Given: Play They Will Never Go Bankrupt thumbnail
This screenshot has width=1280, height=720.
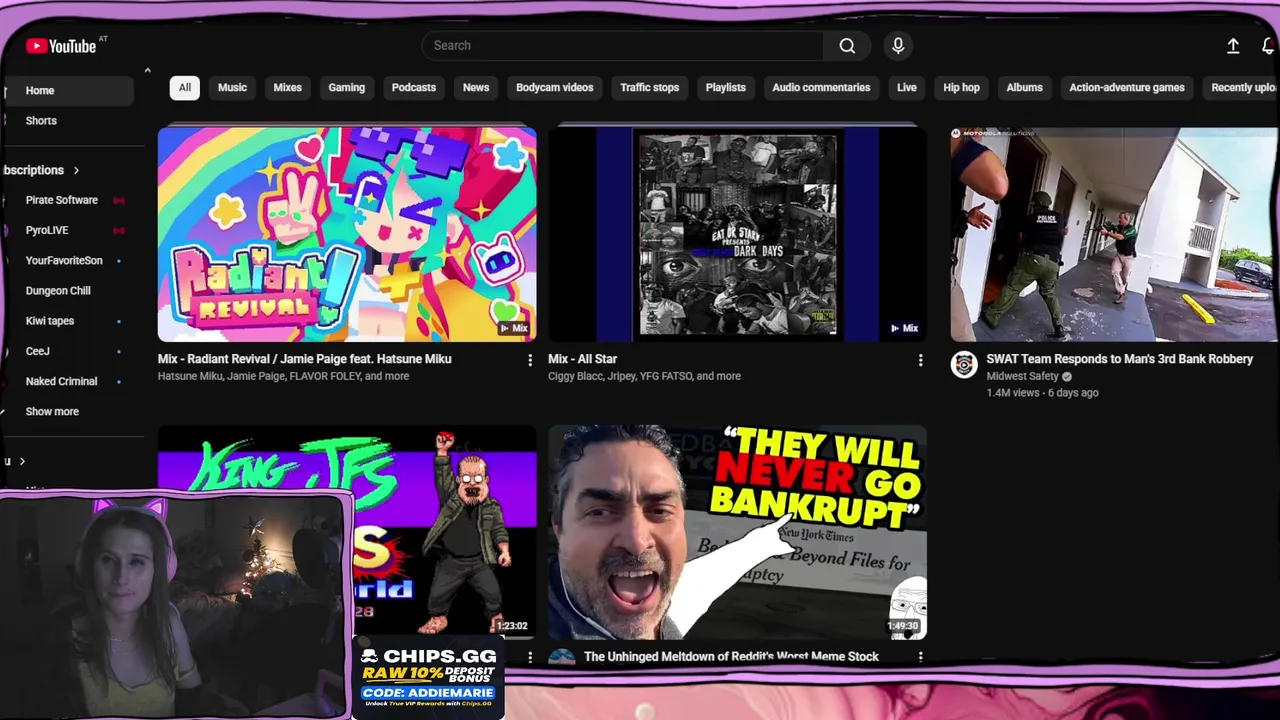Looking at the screenshot, I should pos(737,533).
